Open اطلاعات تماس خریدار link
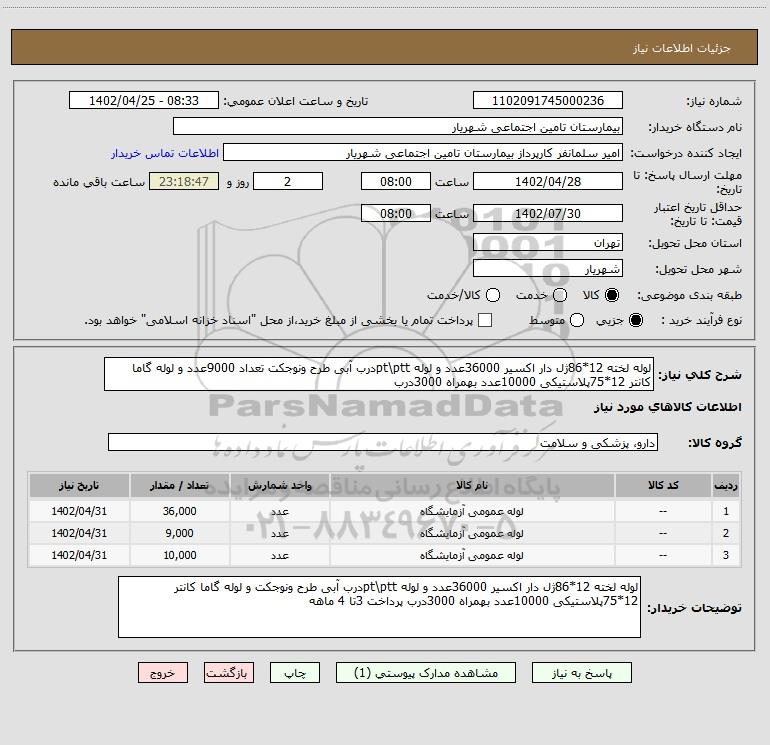Screen dimensions: 770x745 tap(165, 153)
